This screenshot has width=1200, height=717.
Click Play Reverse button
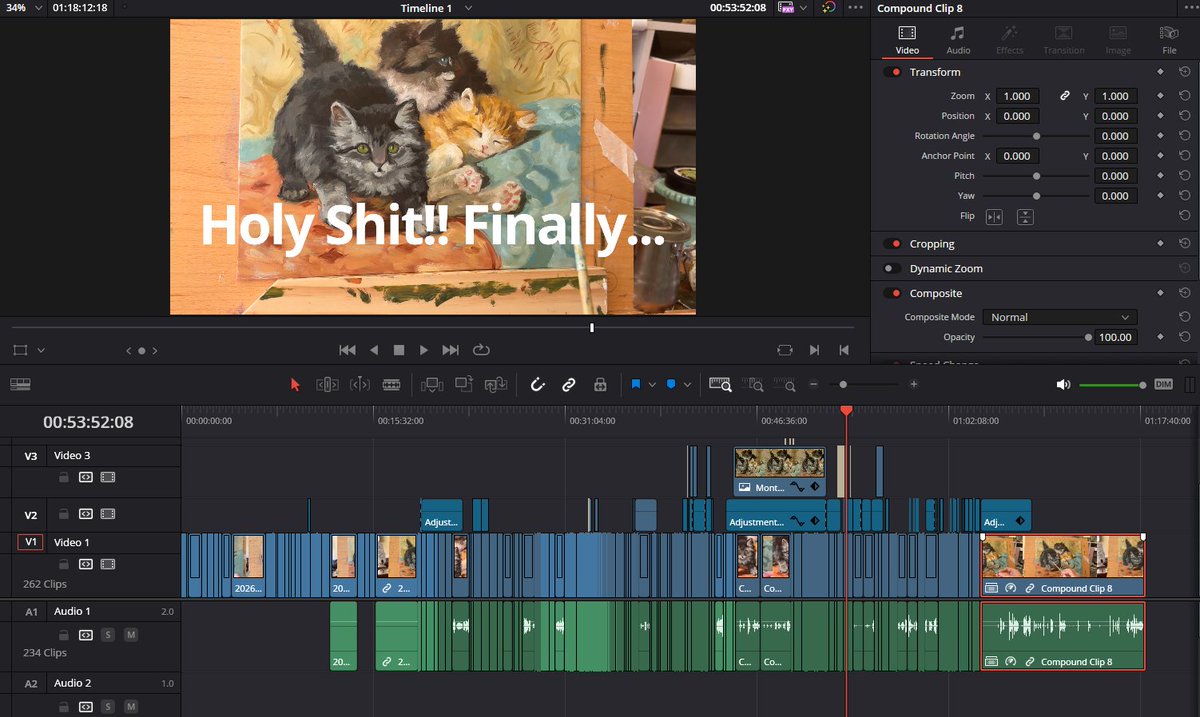374,350
